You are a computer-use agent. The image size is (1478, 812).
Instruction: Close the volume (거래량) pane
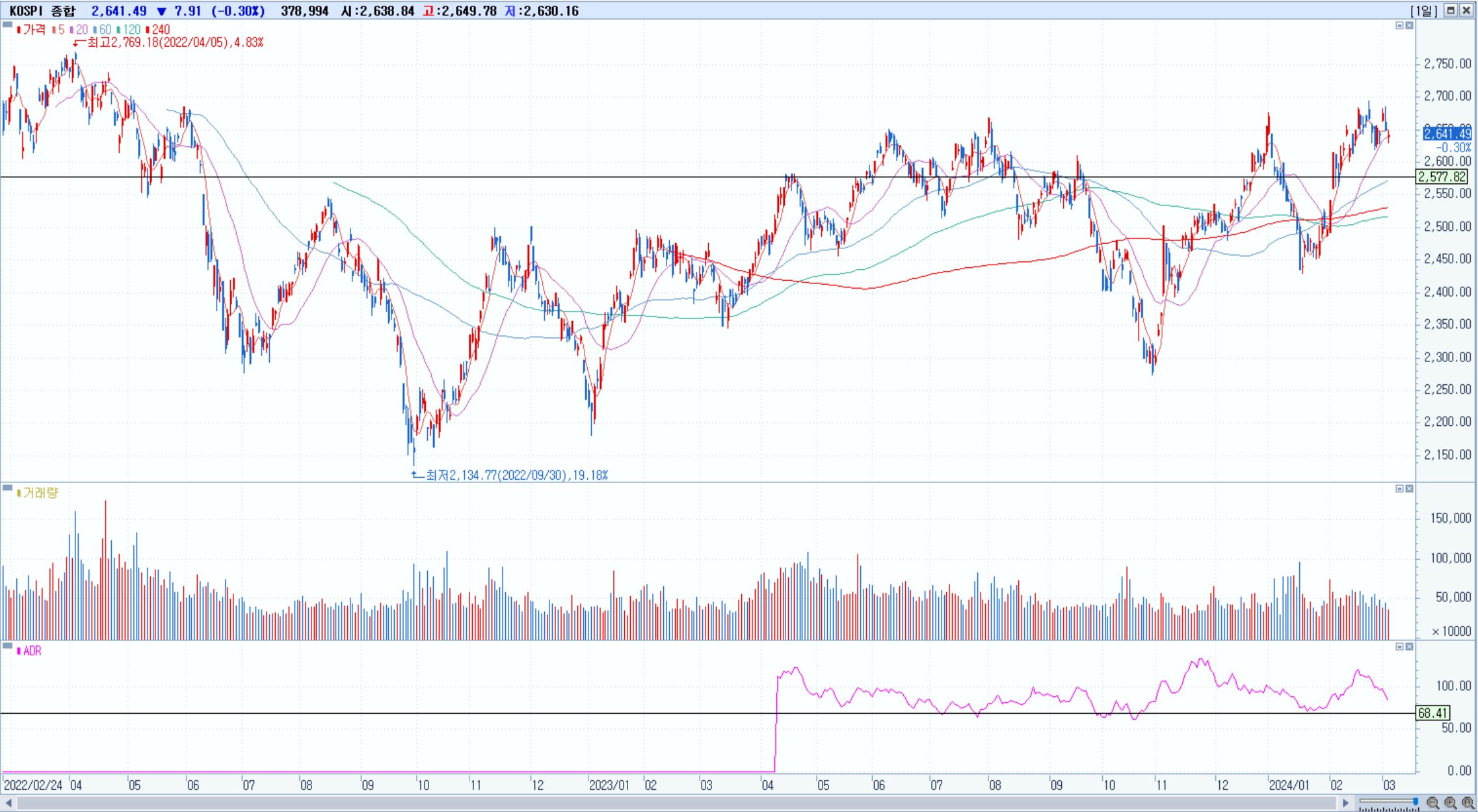click(x=1409, y=488)
